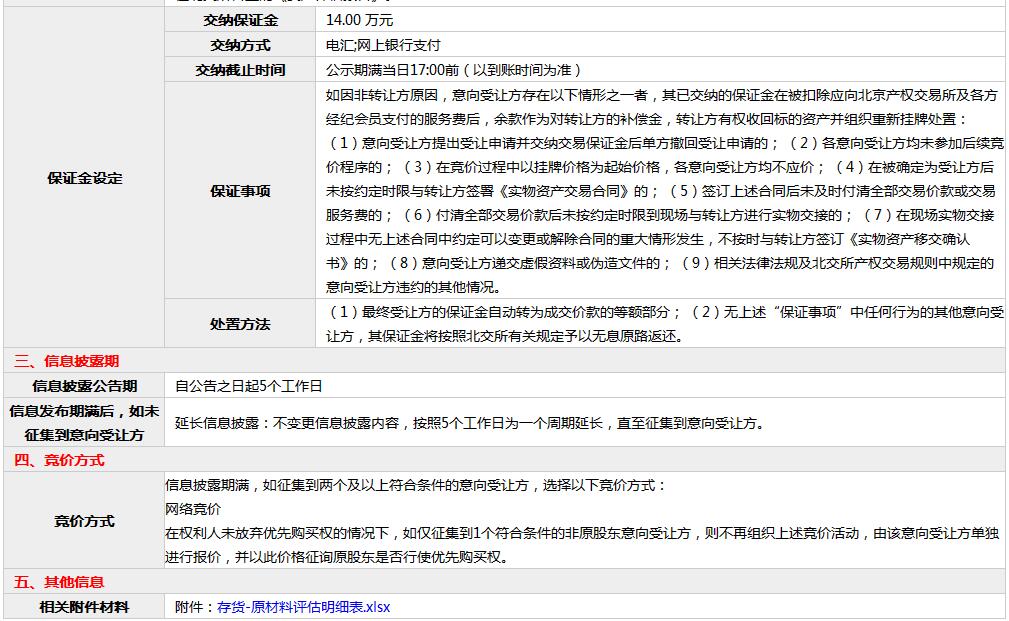Select the 交纳截止时间 label cell
Screen dimensions: 1009x621
pyautogui.click(x=240, y=70)
